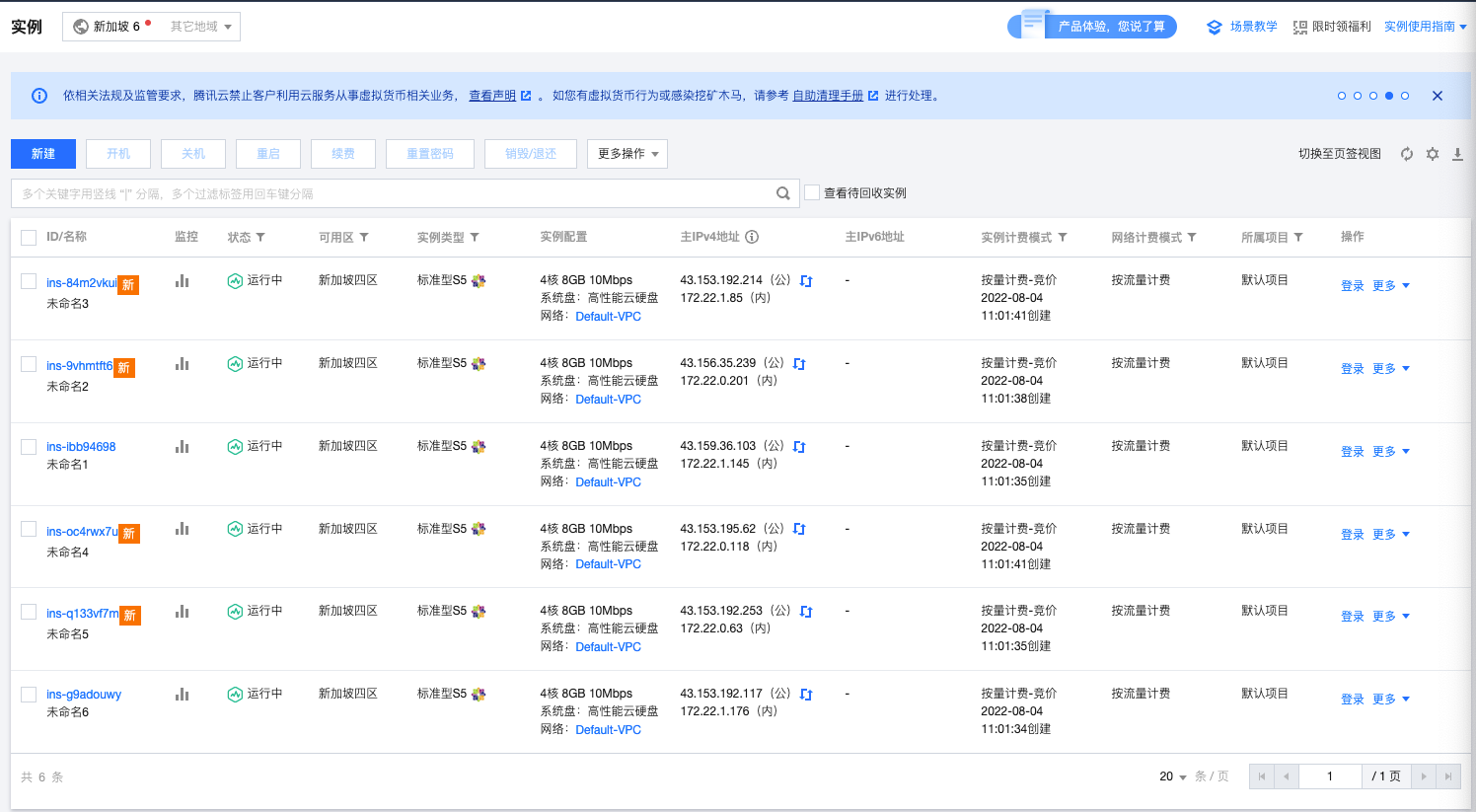Screen dimensions: 1476x812
Task: Select checkbox for instance ins-g9adouwy
Action: pyautogui.click(x=29, y=695)
